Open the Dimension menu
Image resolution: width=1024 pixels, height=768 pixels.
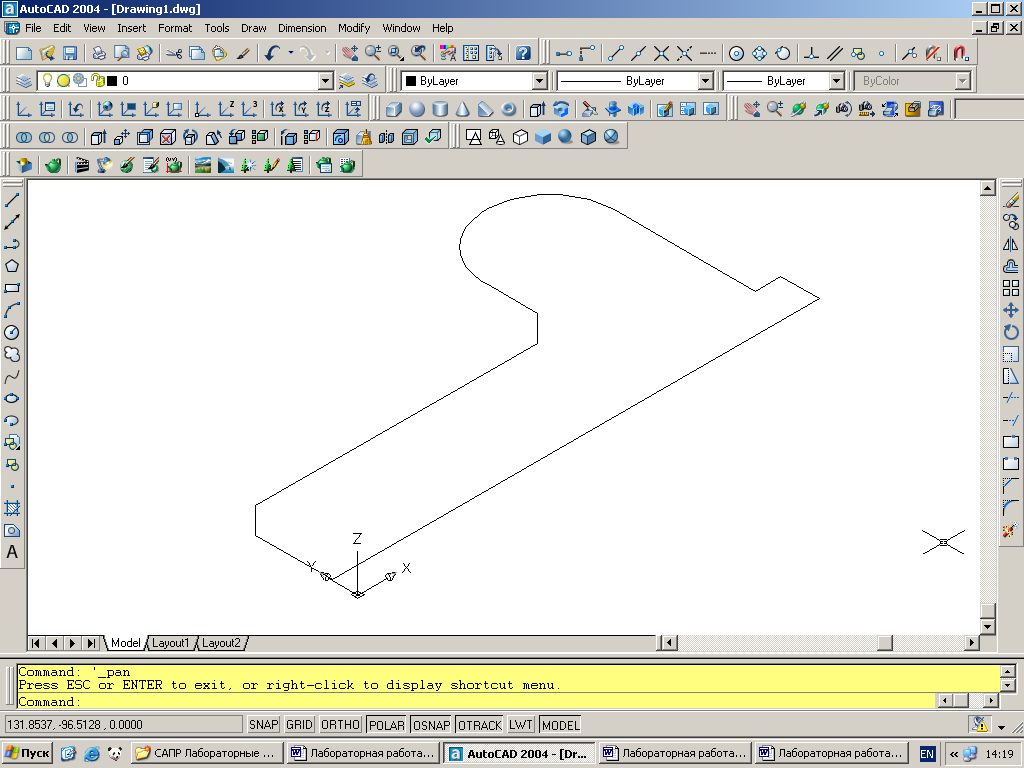[x=302, y=28]
